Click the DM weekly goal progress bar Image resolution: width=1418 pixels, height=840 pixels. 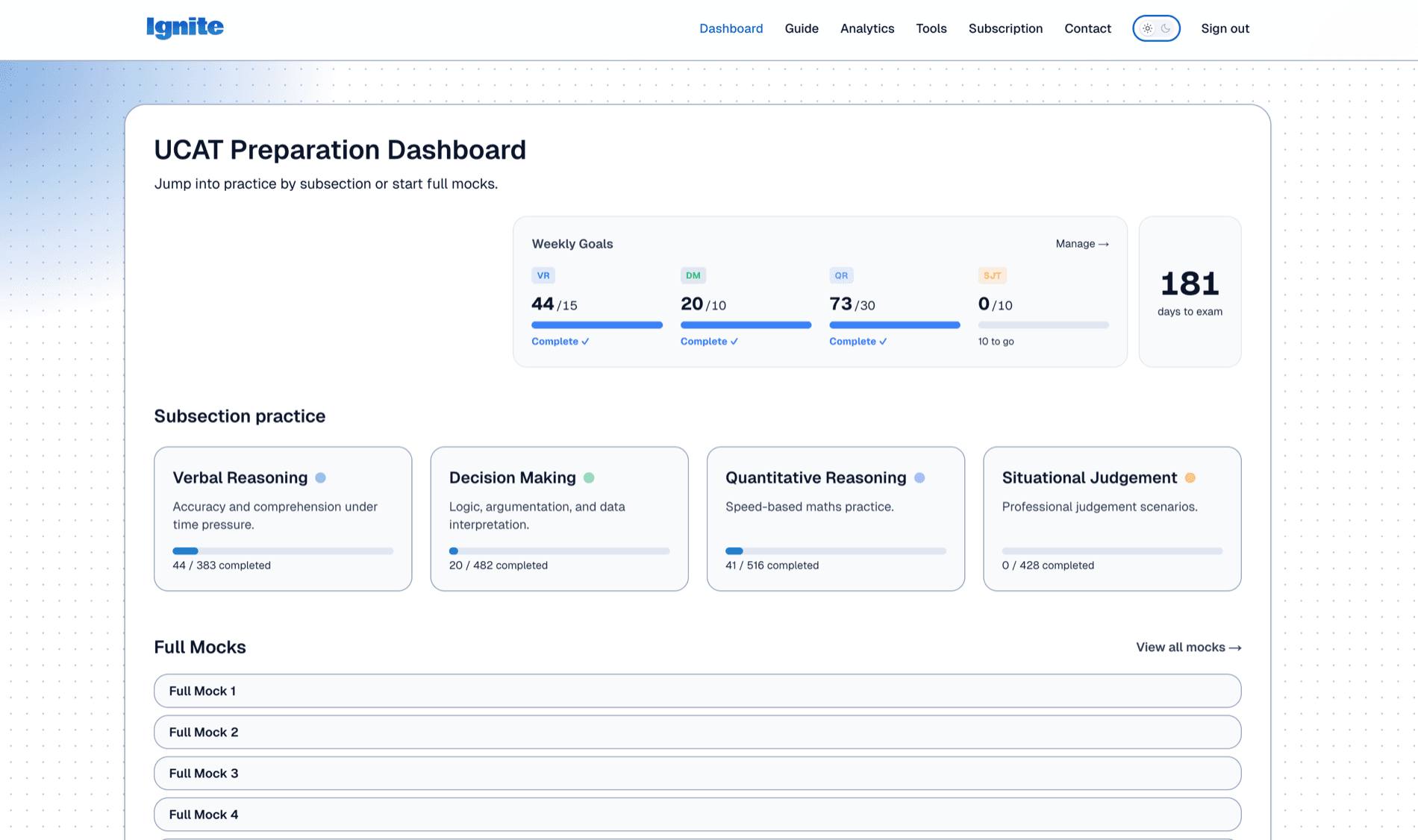(x=746, y=325)
